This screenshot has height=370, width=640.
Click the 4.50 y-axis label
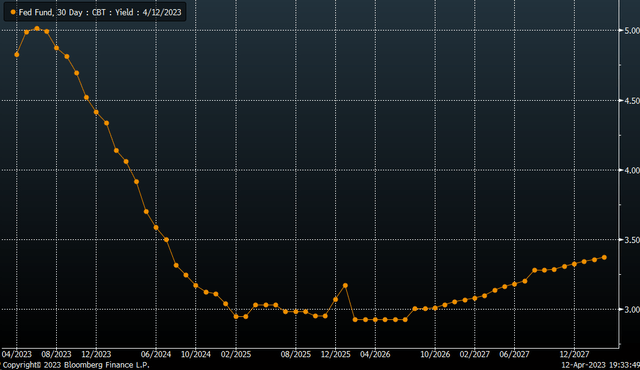click(632, 101)
